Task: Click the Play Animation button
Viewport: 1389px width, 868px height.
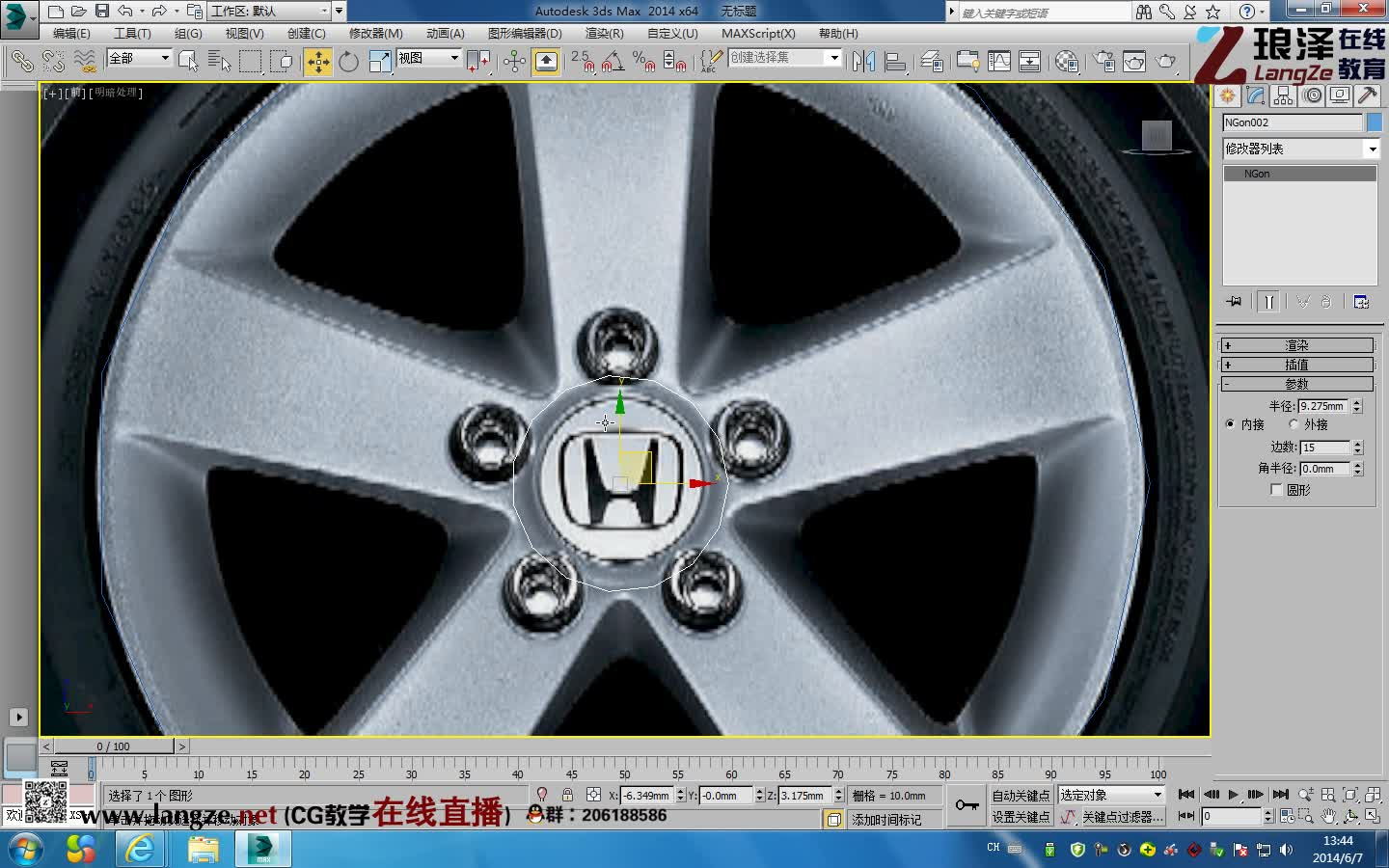Action: (1233, 795)
